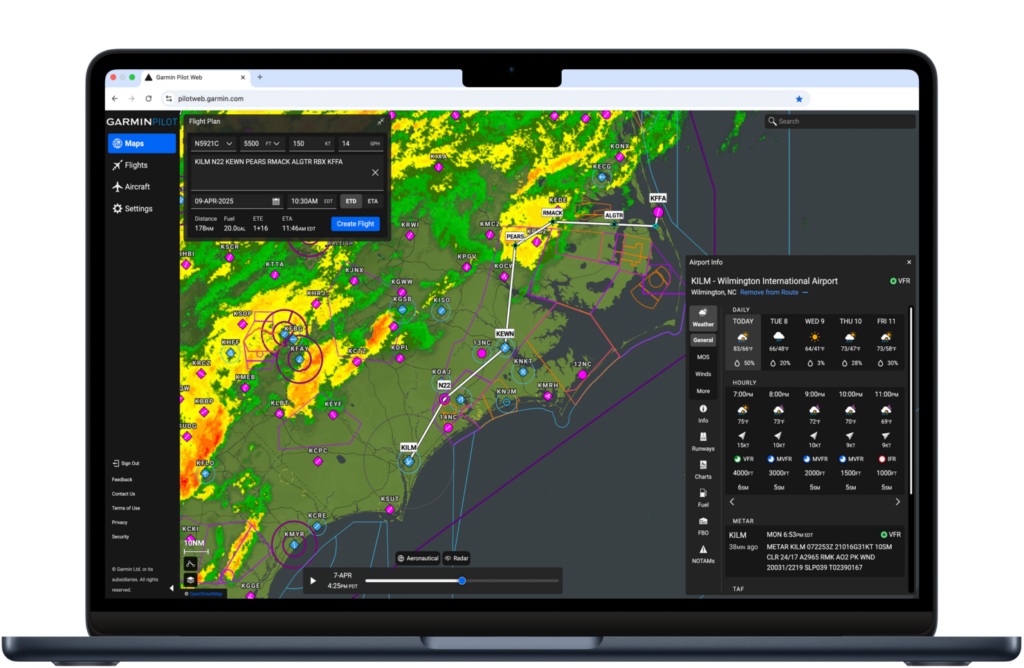
Task: Open the map layers button
Action: point(190,579)
